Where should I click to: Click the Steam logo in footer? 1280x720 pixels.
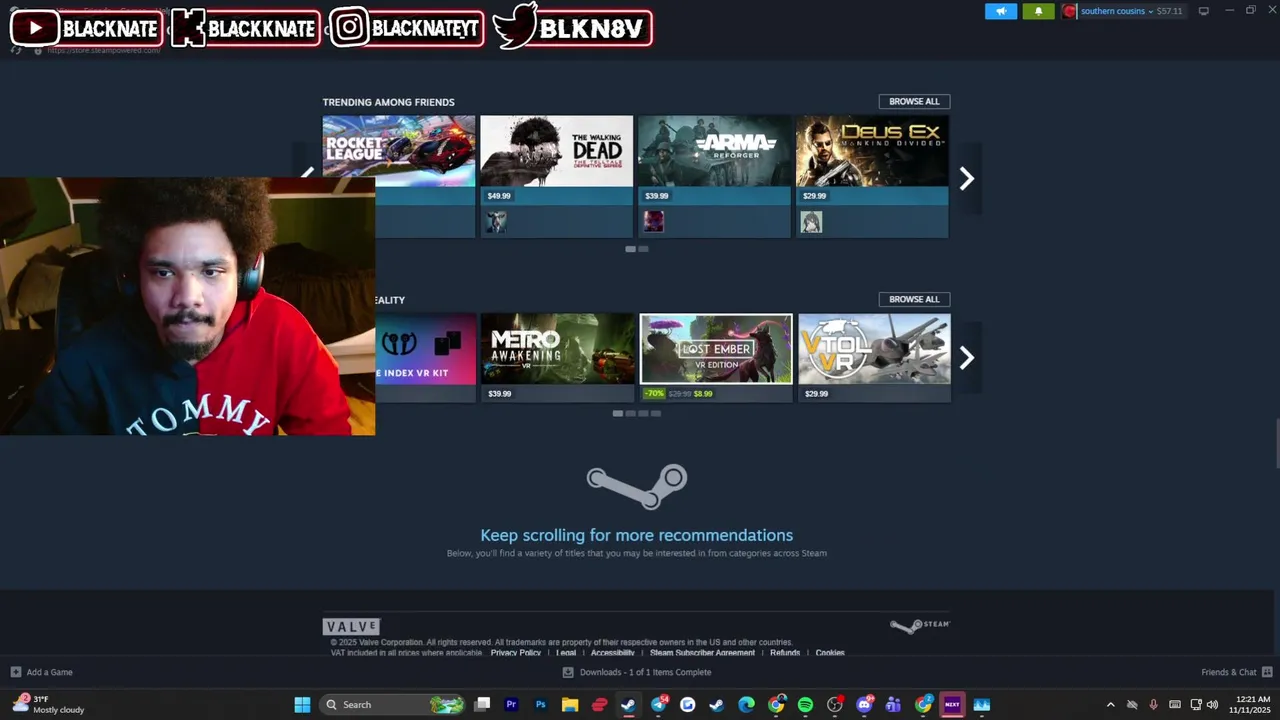[x=920, y=626]
